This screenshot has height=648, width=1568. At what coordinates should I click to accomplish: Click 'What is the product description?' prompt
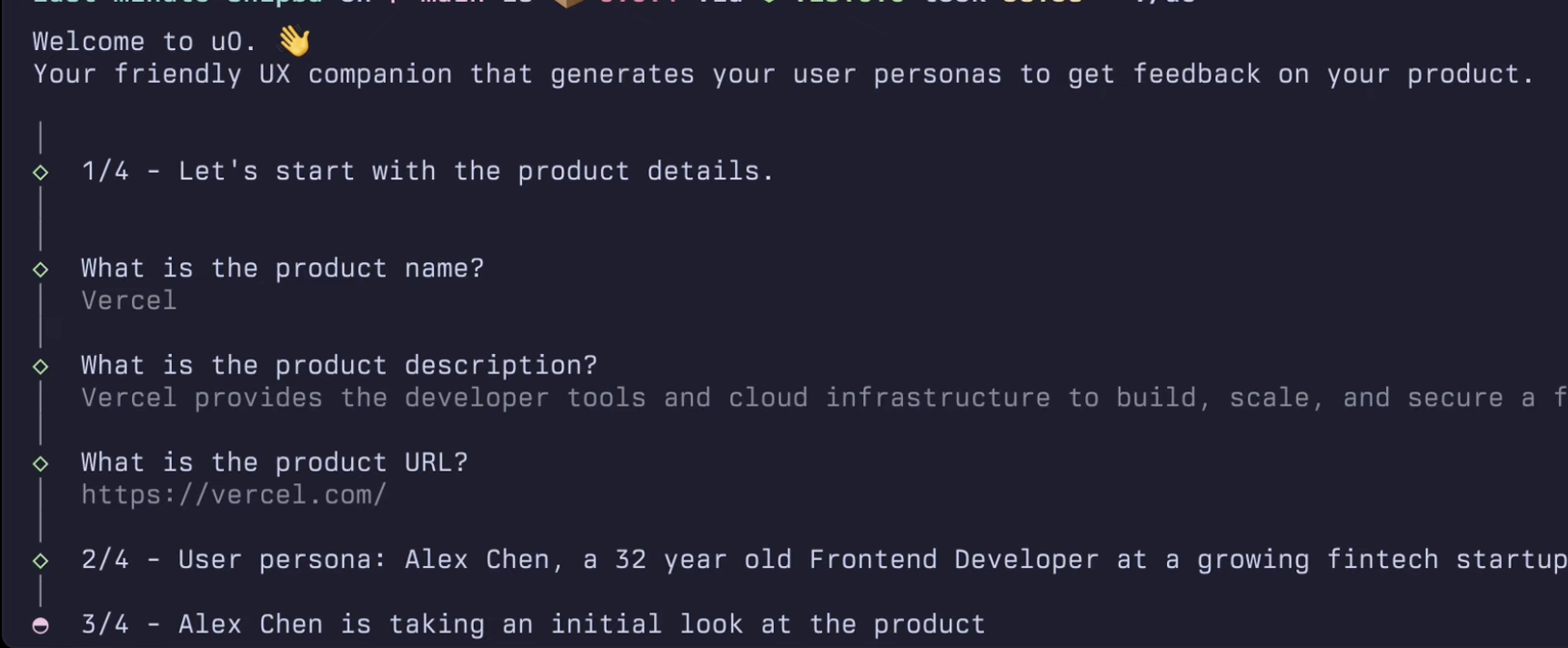coord(339,366)
